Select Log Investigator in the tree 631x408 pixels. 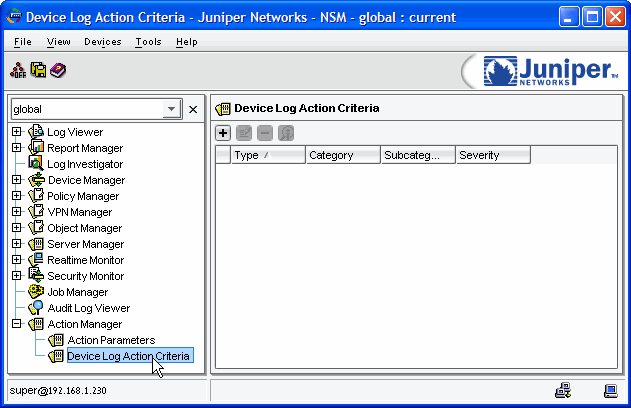pos(85,164)
